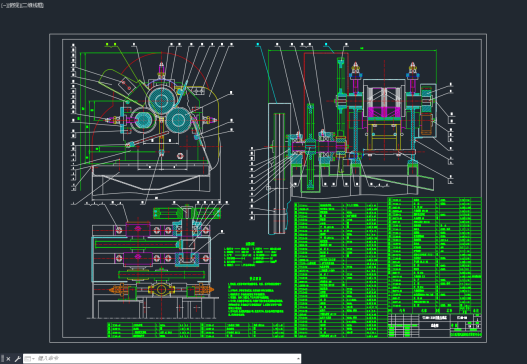Close the command line window
527x364 pixels.
point(8,359)
